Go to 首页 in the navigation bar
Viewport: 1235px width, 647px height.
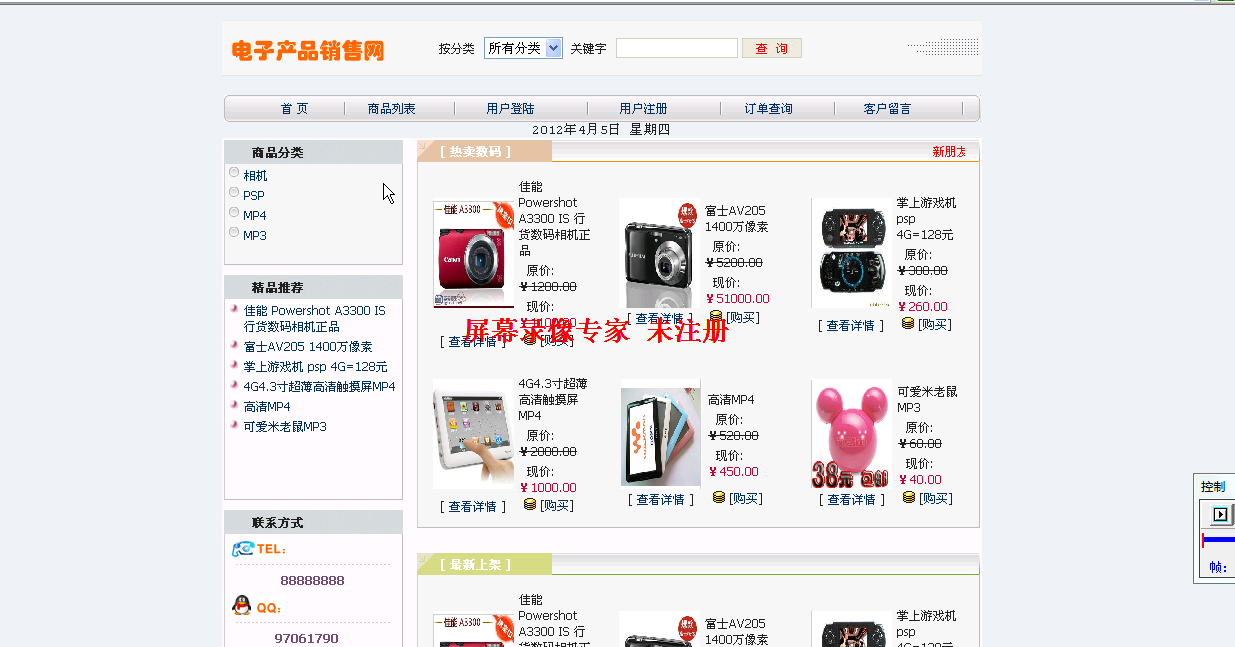point(294,109)
